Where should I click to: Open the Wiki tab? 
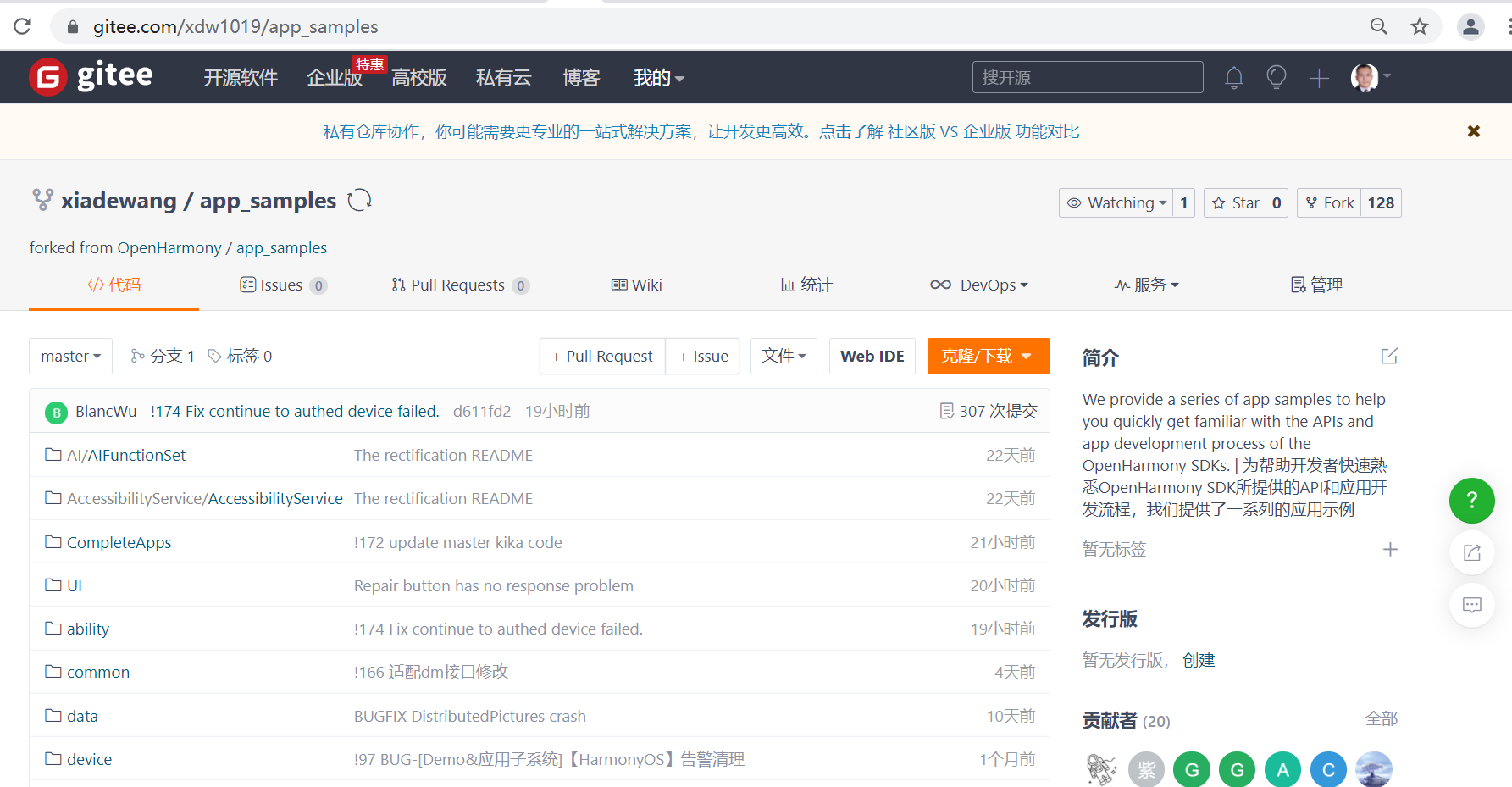click(637, 285)
